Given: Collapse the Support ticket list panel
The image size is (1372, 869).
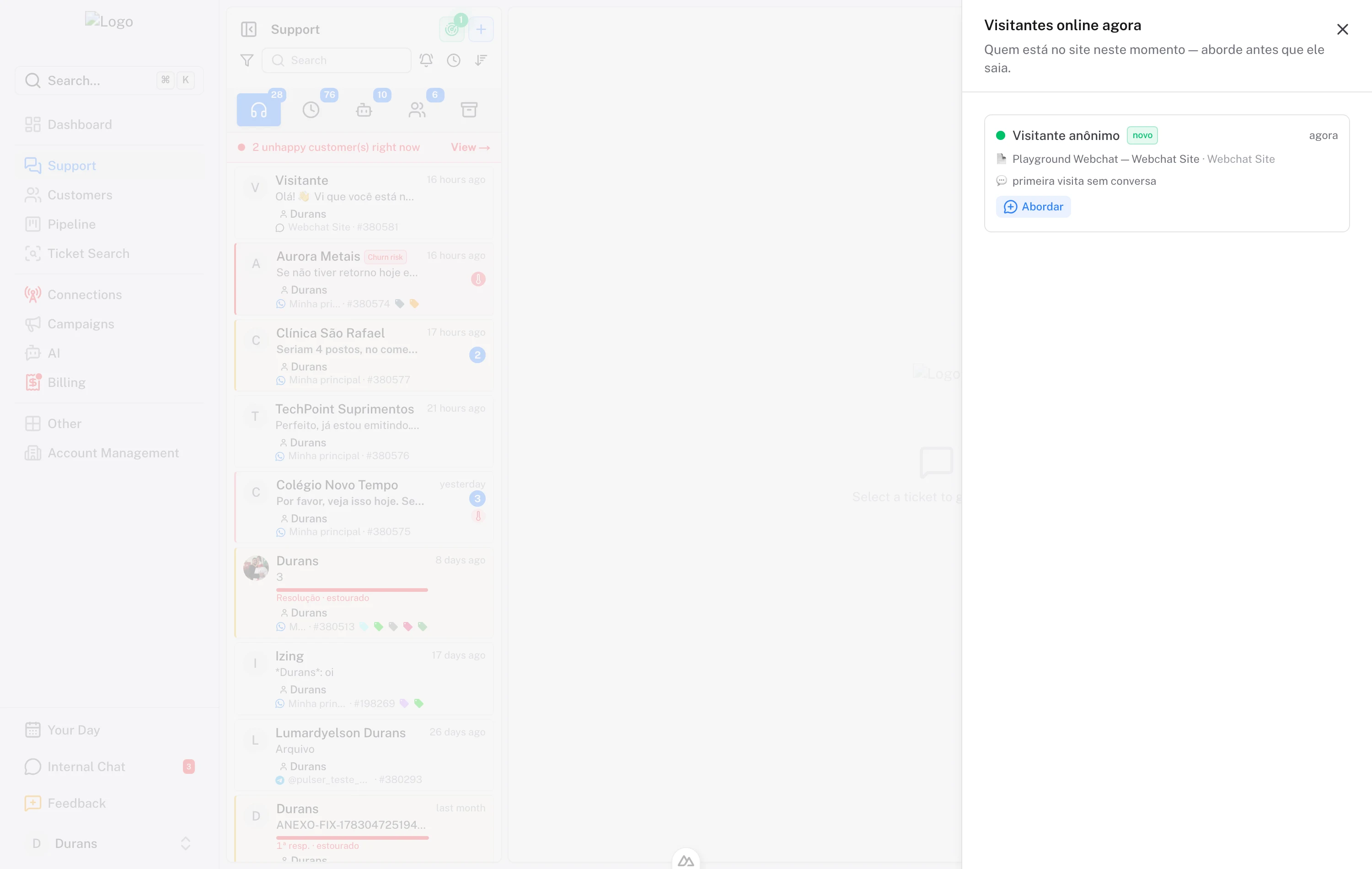Looking at the screenshot, I should (x=248, y=29).
